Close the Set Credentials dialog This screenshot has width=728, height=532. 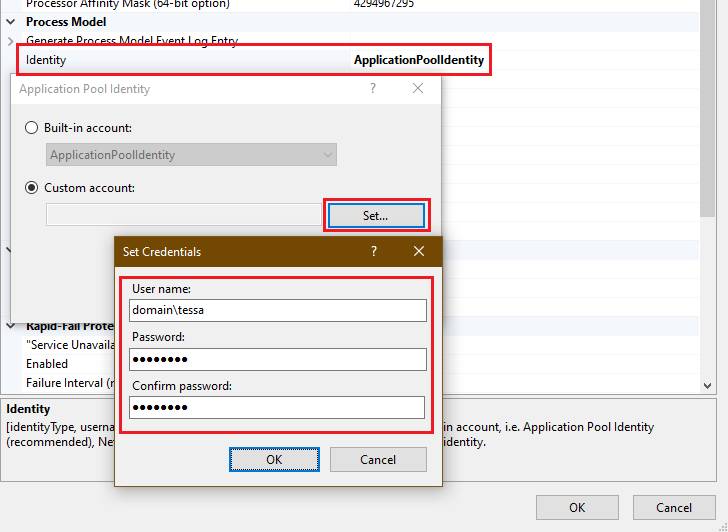[419, 251]
